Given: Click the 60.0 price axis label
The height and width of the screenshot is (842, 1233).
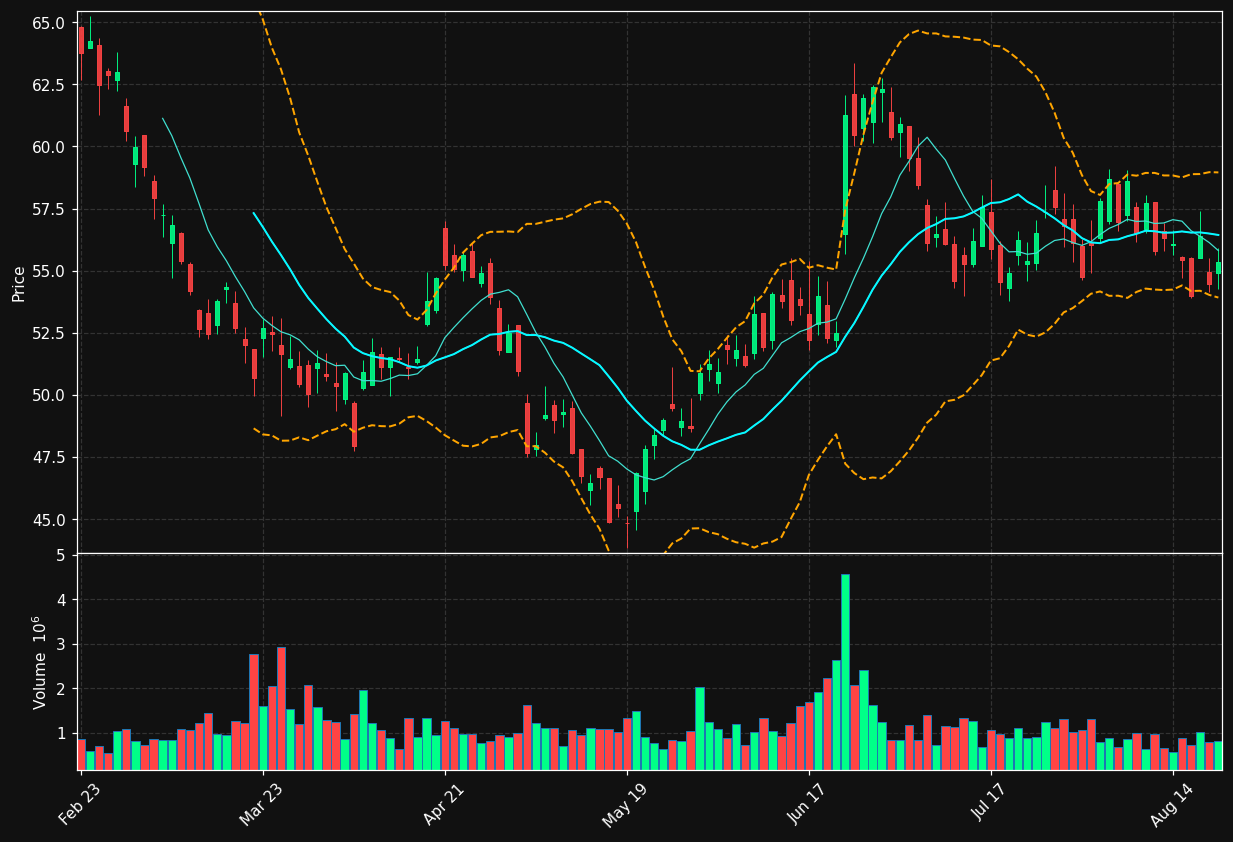Looking at the screenshot, I should (48, 147).
